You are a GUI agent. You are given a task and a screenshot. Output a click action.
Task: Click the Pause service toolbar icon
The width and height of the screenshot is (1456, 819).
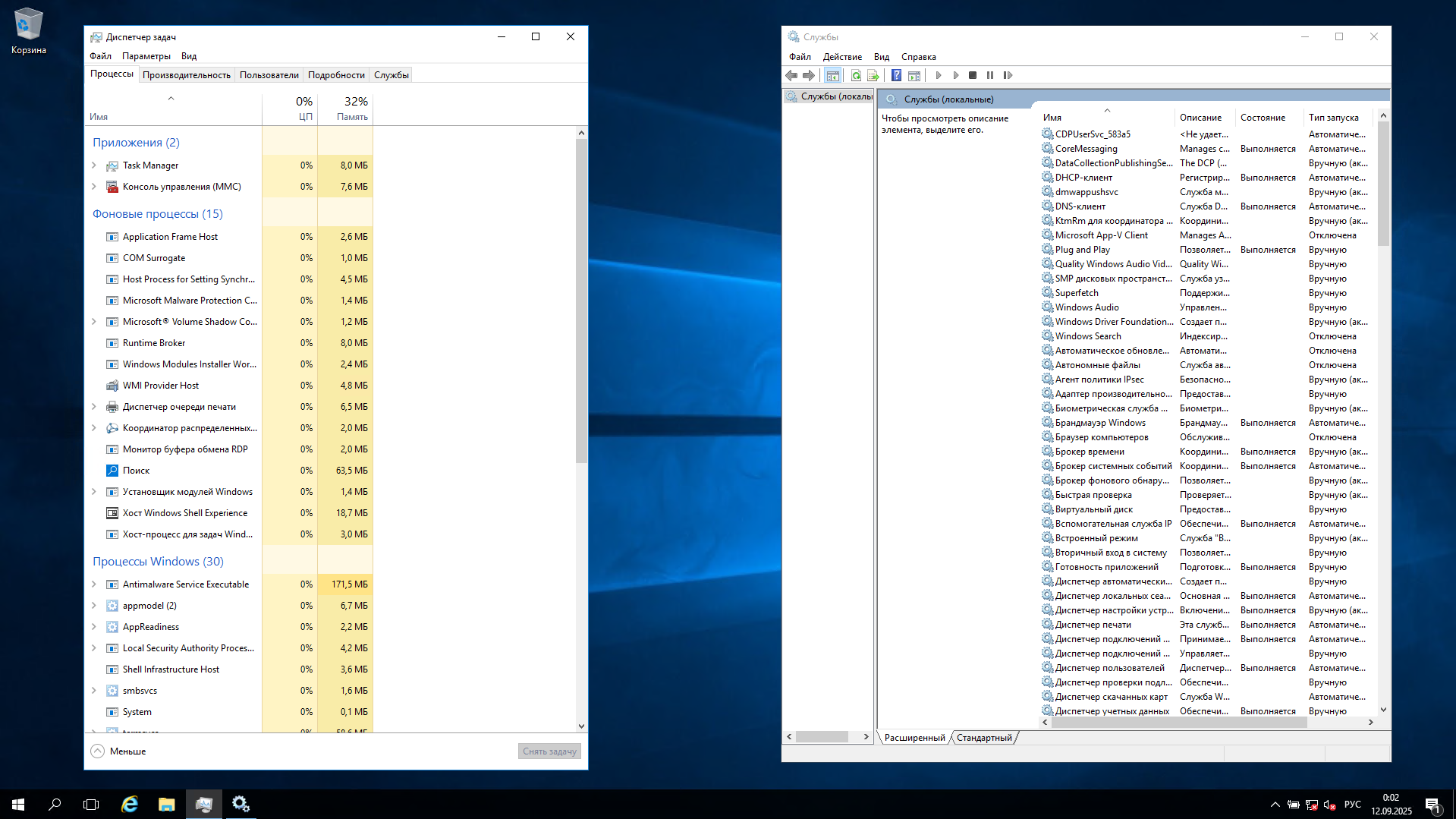[990, 75]
